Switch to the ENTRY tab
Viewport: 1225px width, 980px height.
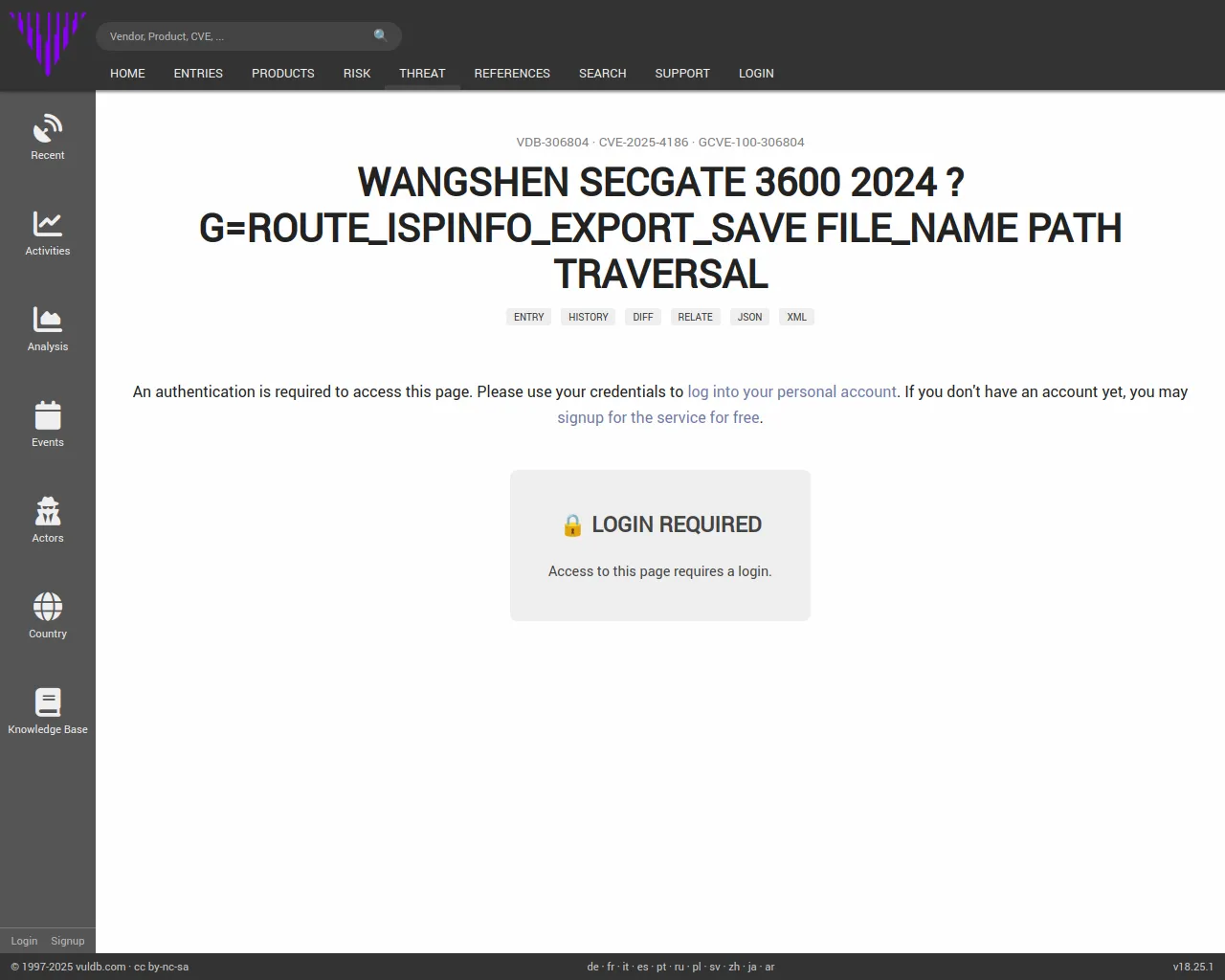pyautogui.click(x=528, y=317)
